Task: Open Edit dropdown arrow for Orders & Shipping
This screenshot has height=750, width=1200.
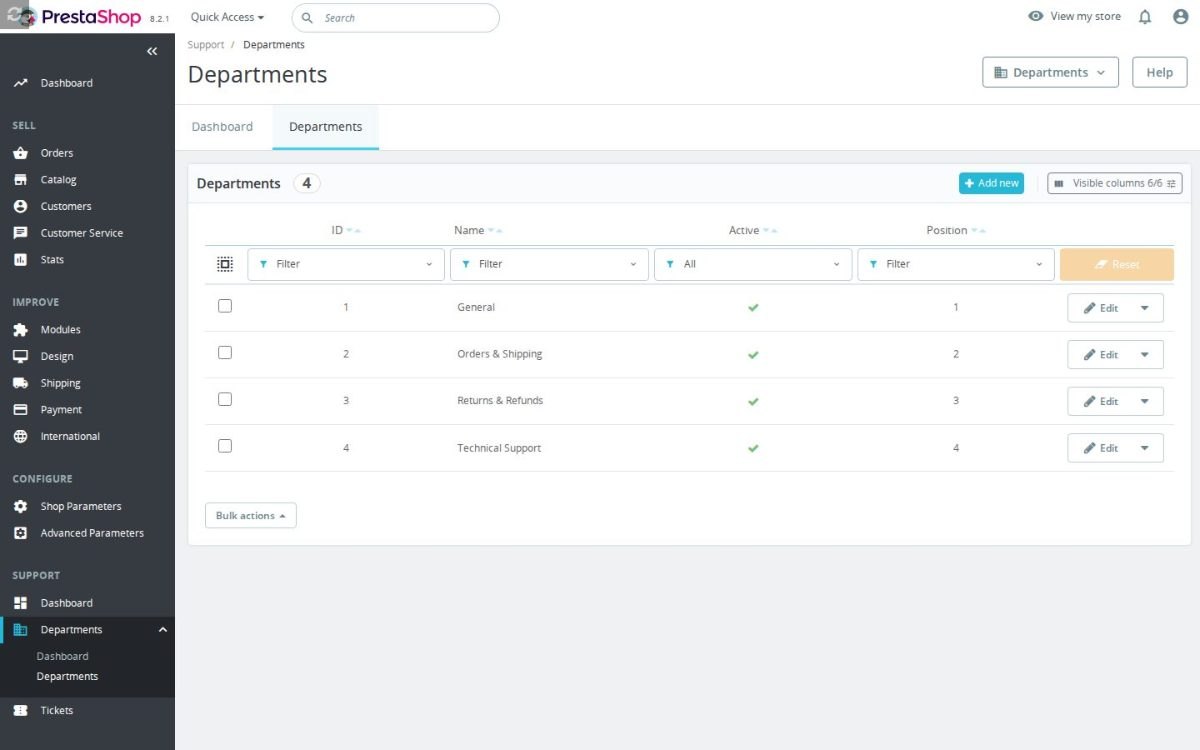Action: [1145, 355]
